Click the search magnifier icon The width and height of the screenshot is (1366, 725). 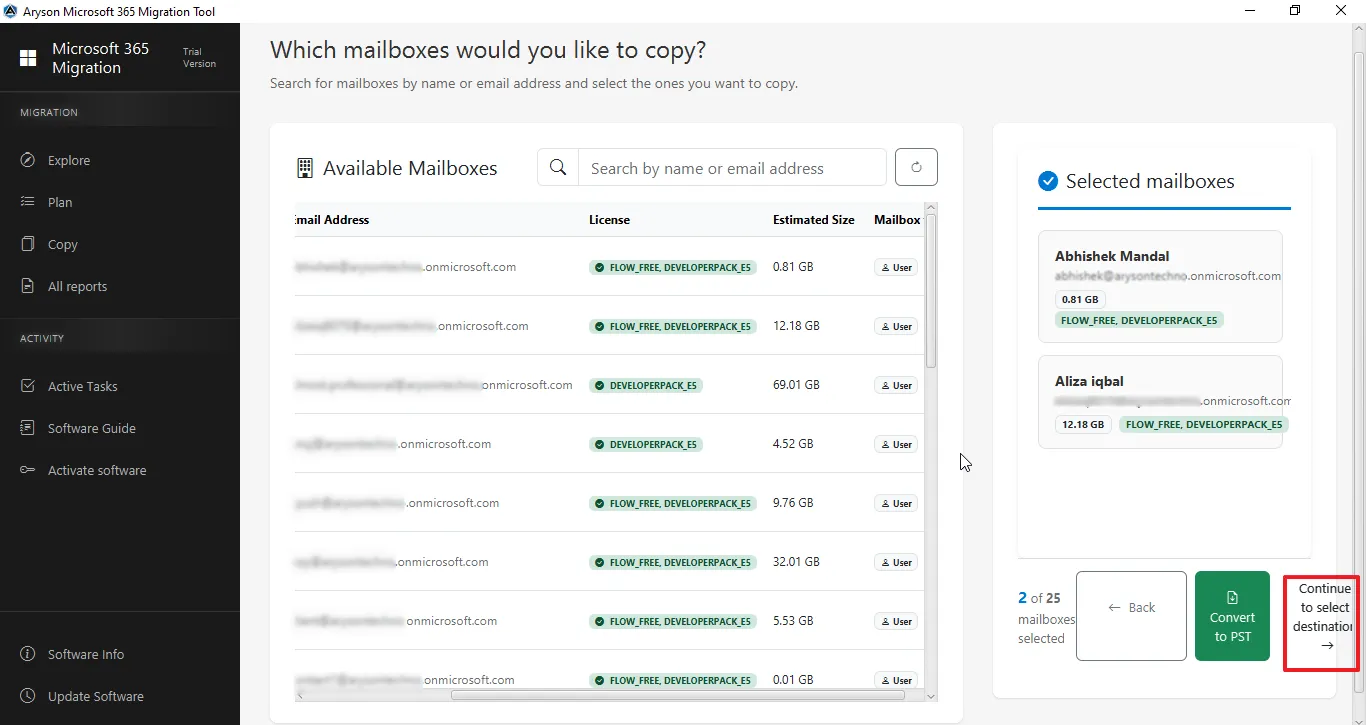pos(558,168)
